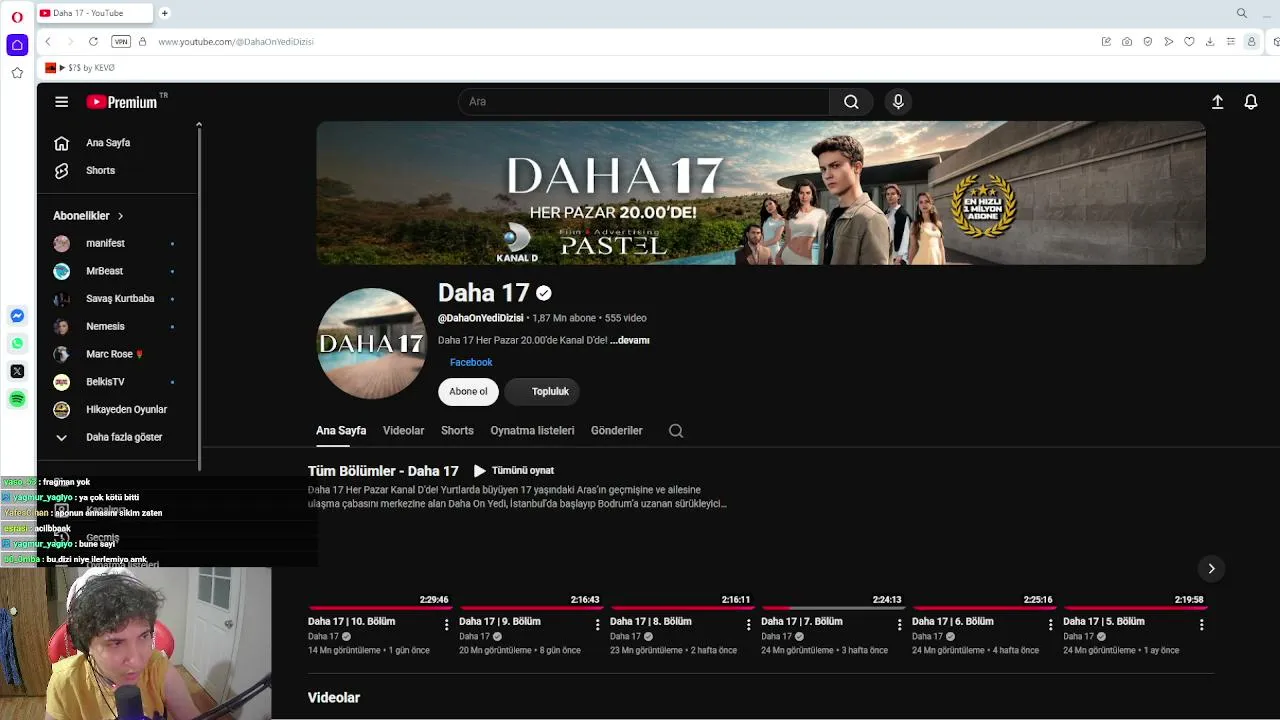This screenshot has width=1280, height=720.
Task: Open the Opera main menu logo
Action: (17, 17)
